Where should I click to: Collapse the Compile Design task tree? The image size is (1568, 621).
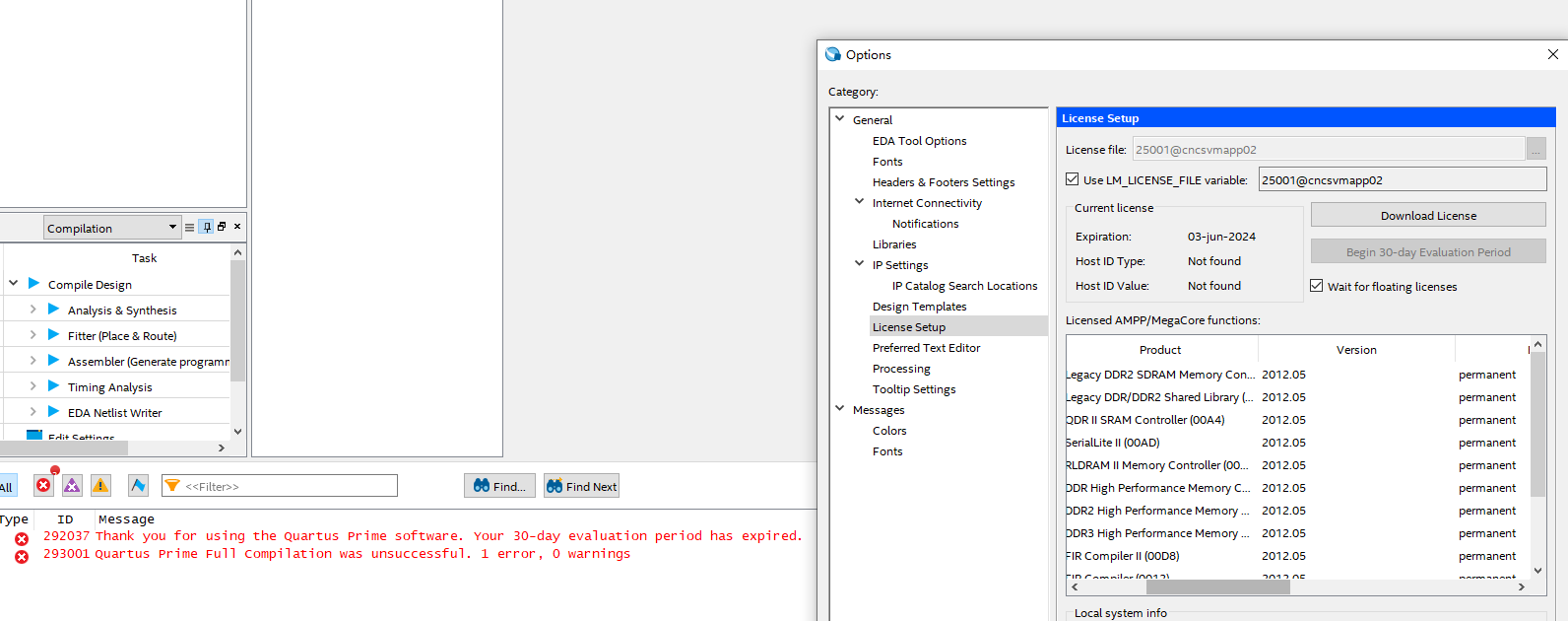(x=14, y=284)
